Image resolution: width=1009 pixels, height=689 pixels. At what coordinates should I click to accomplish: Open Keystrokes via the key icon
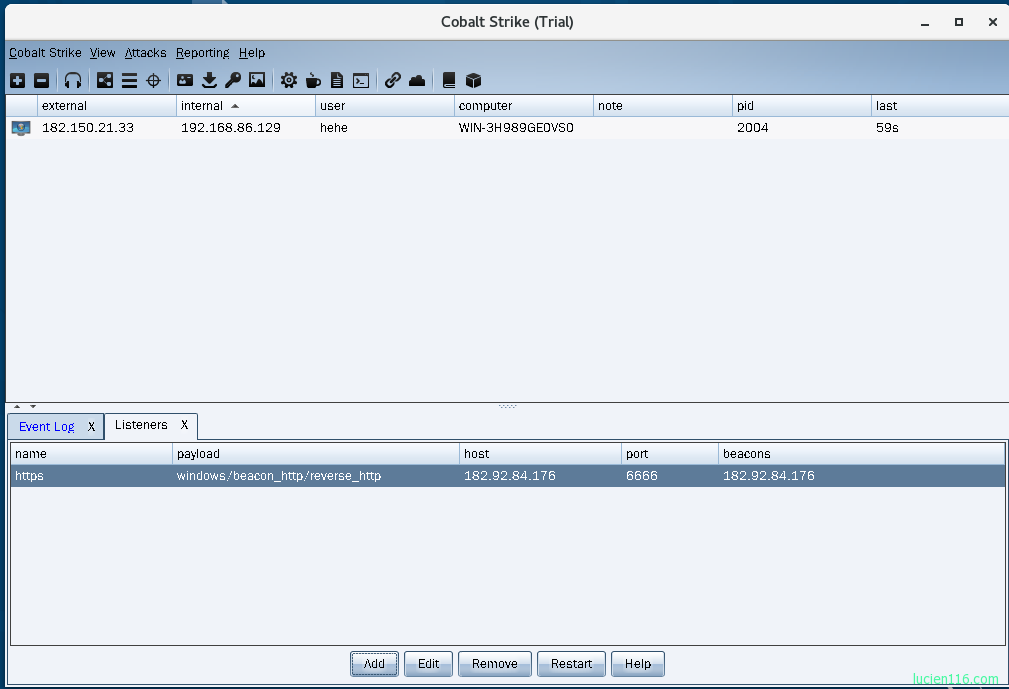(233, 80)
